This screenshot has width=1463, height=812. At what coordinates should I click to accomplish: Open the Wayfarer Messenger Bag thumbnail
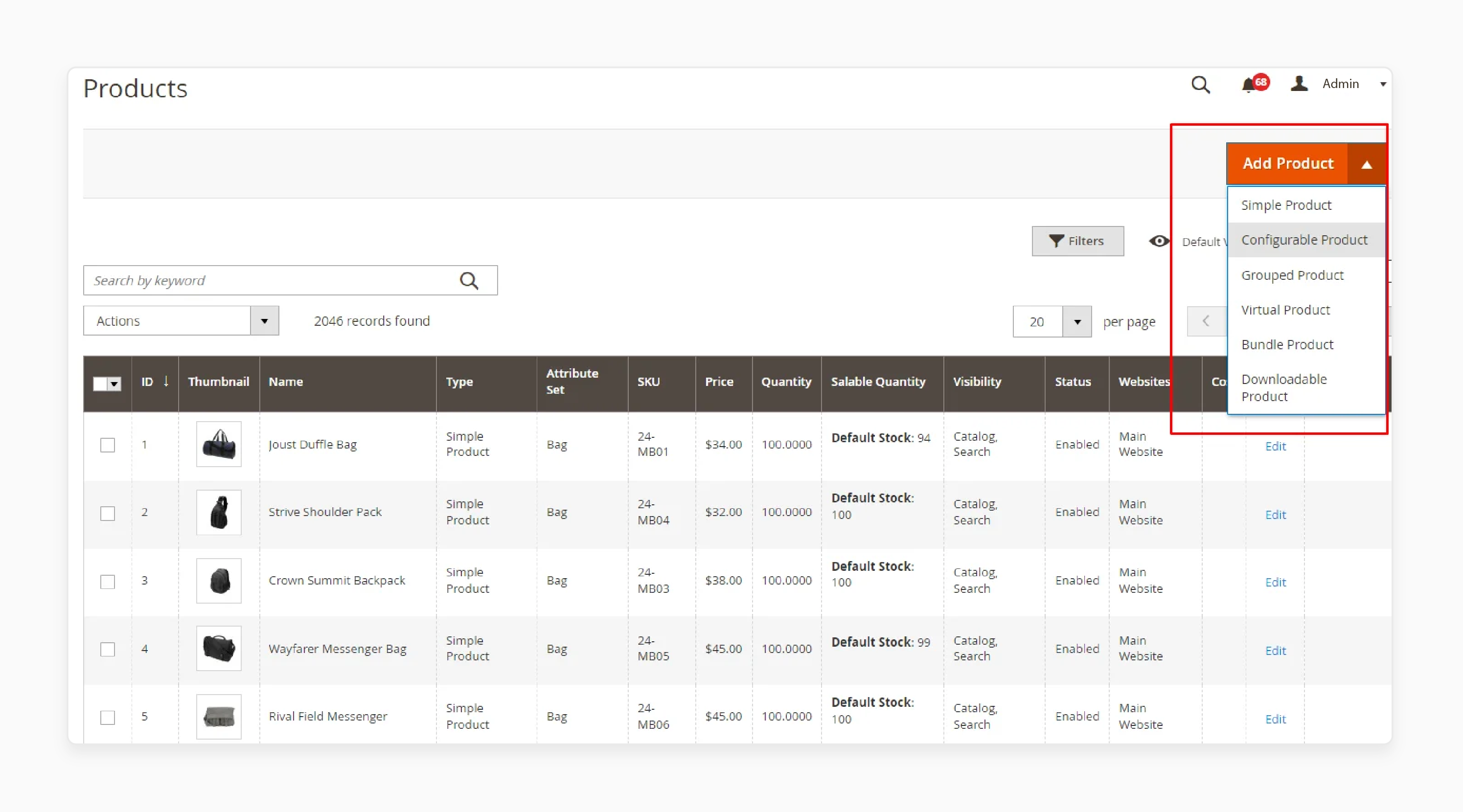(x=219, y=649)
